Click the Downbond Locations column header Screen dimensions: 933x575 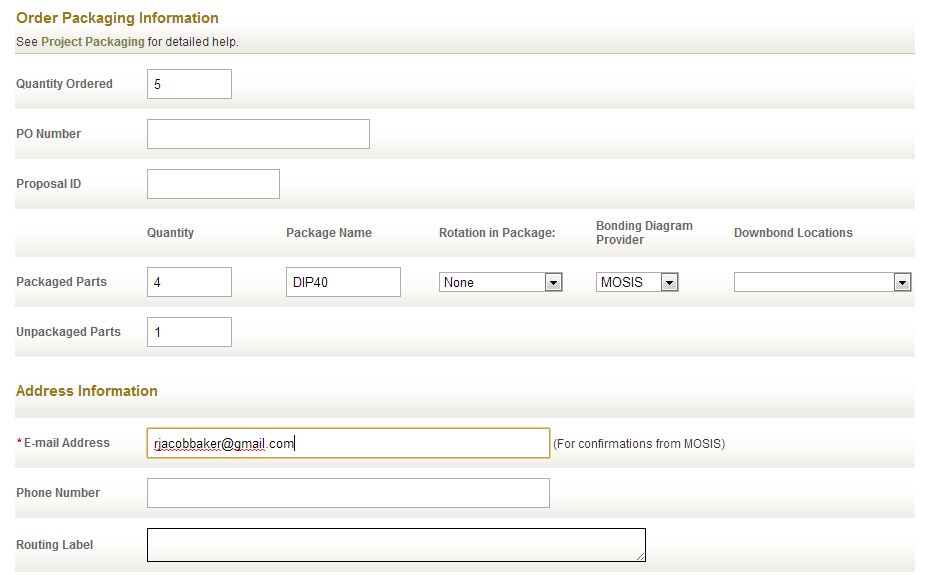point(793,233)
